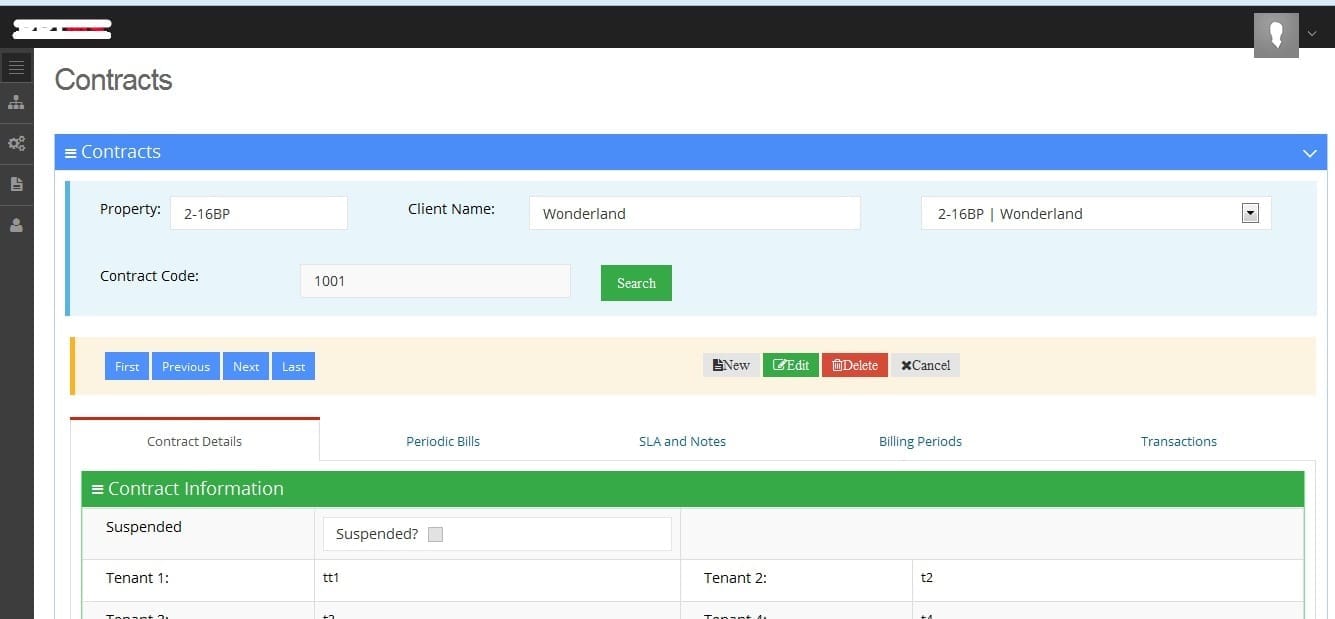Open the hamburger menu in sidebar
The height and width of the screenshot is (619, 1335).
tap(16, 68)
